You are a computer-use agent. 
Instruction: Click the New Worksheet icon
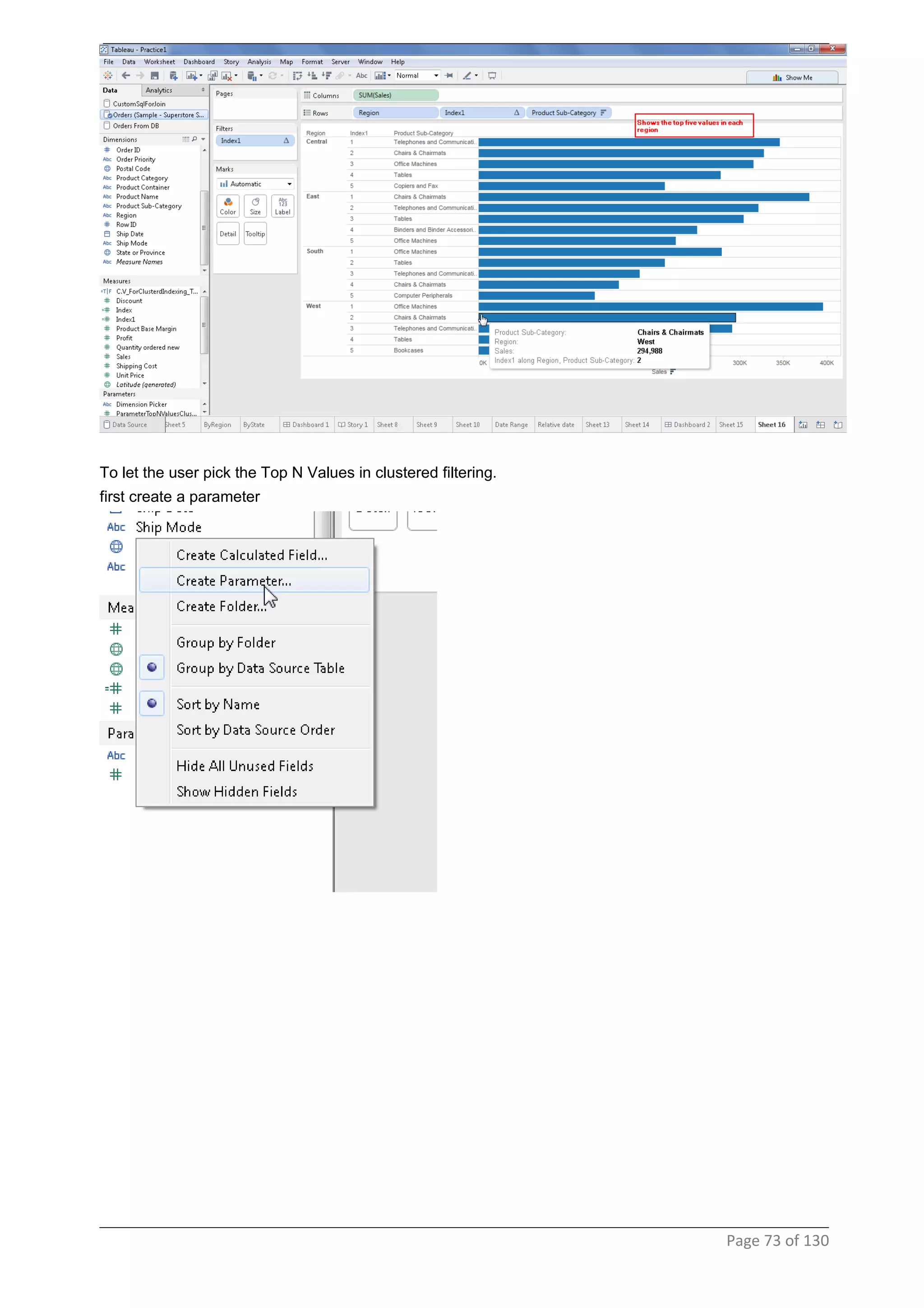[x=191, y=75]
